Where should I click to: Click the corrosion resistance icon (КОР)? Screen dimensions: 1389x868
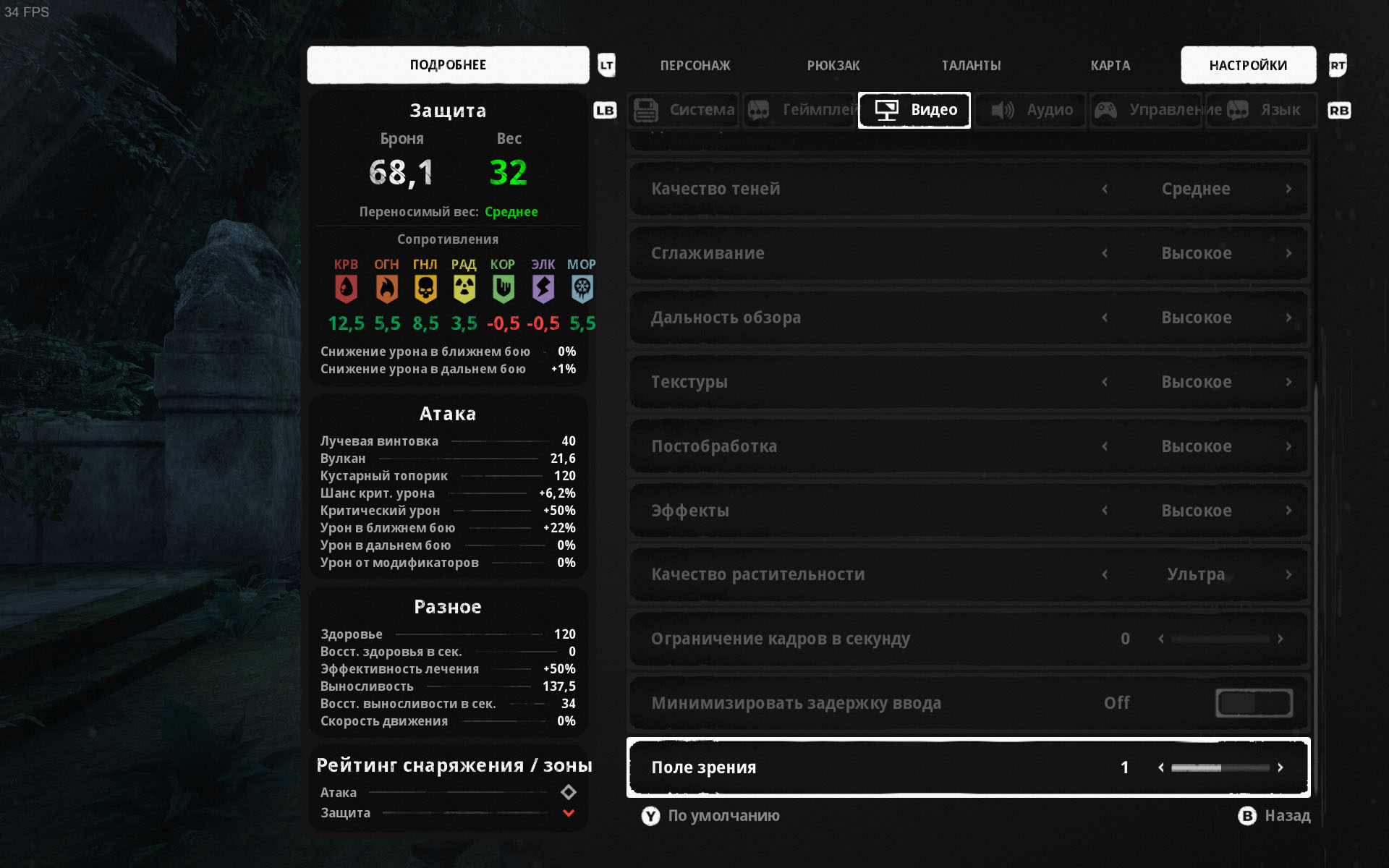point(503,289)
